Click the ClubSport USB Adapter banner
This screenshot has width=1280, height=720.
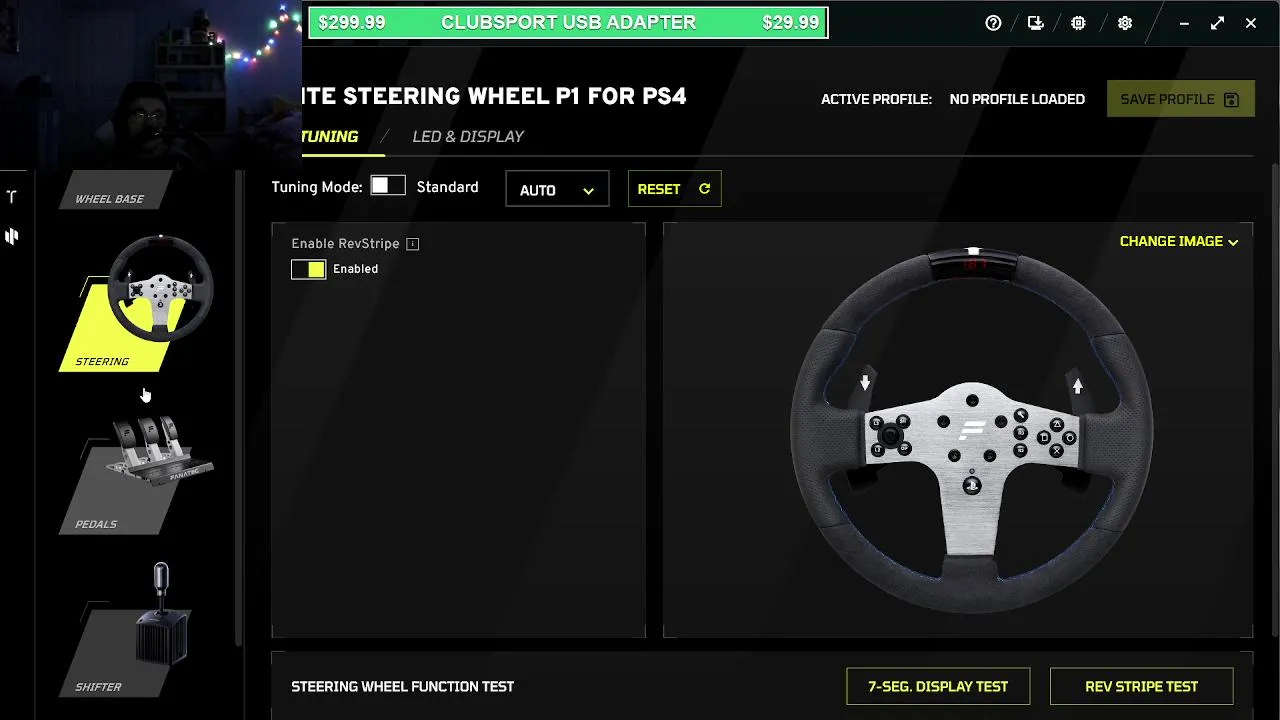pos(568,22)
